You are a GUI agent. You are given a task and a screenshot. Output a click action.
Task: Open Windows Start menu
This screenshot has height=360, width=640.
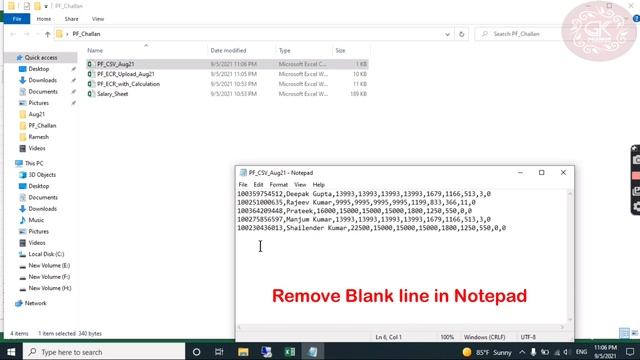coord(11,352)
